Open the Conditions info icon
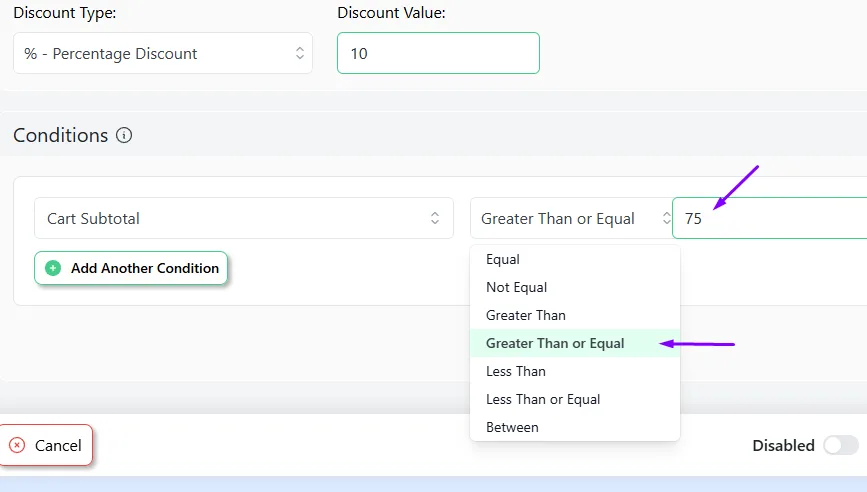 (124, 135)
